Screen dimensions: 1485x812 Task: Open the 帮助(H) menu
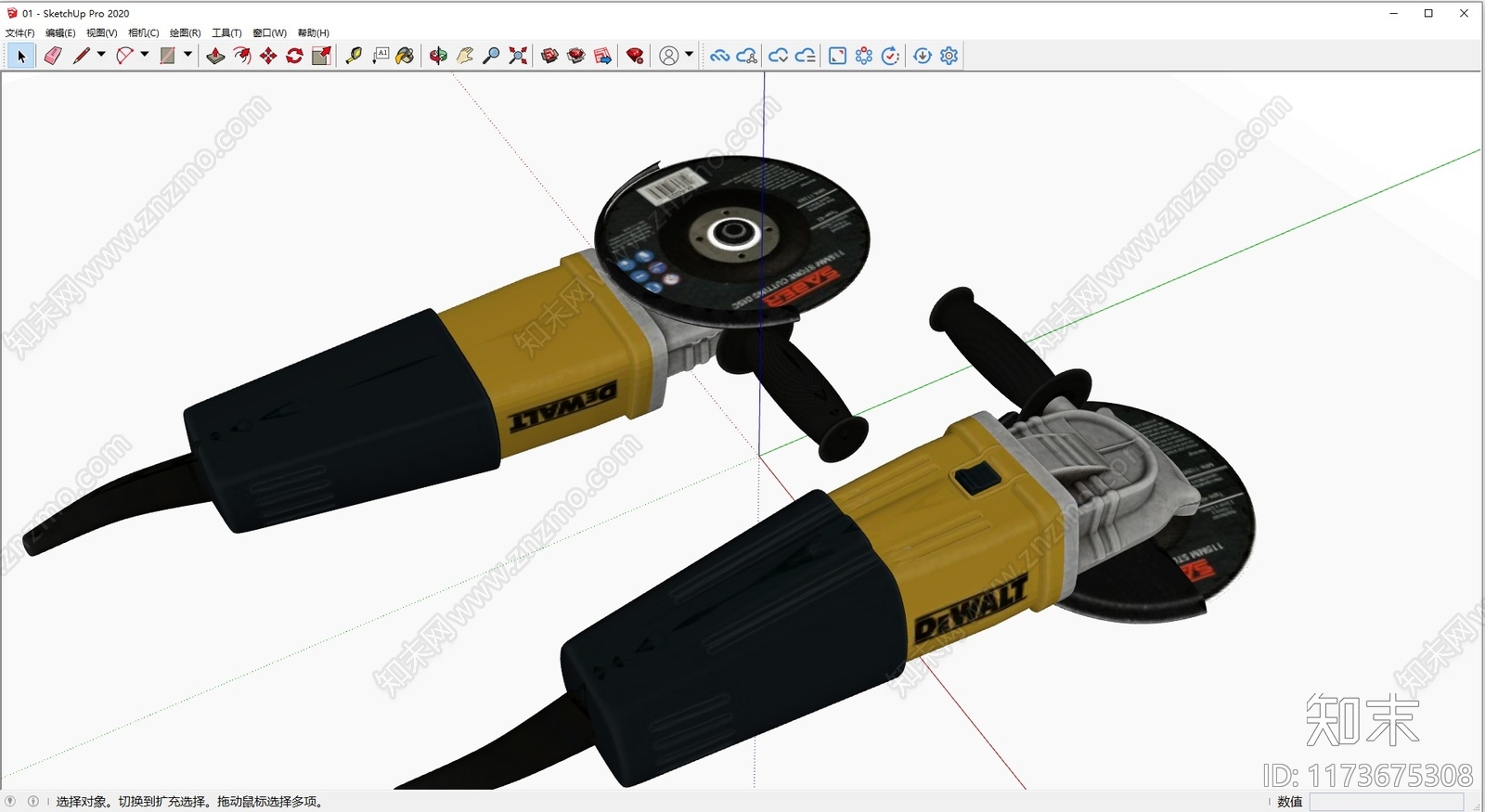pyautogui.click(x=313, y=32)
